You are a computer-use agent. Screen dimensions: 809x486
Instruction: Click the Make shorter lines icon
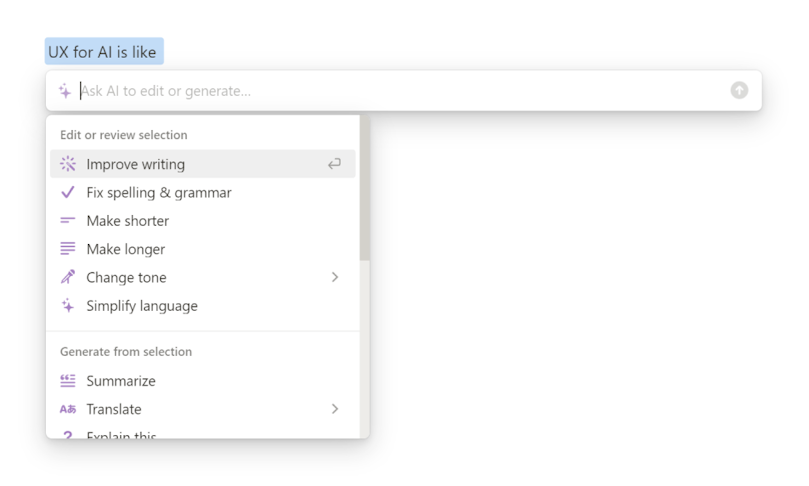[x=68, y=221]
